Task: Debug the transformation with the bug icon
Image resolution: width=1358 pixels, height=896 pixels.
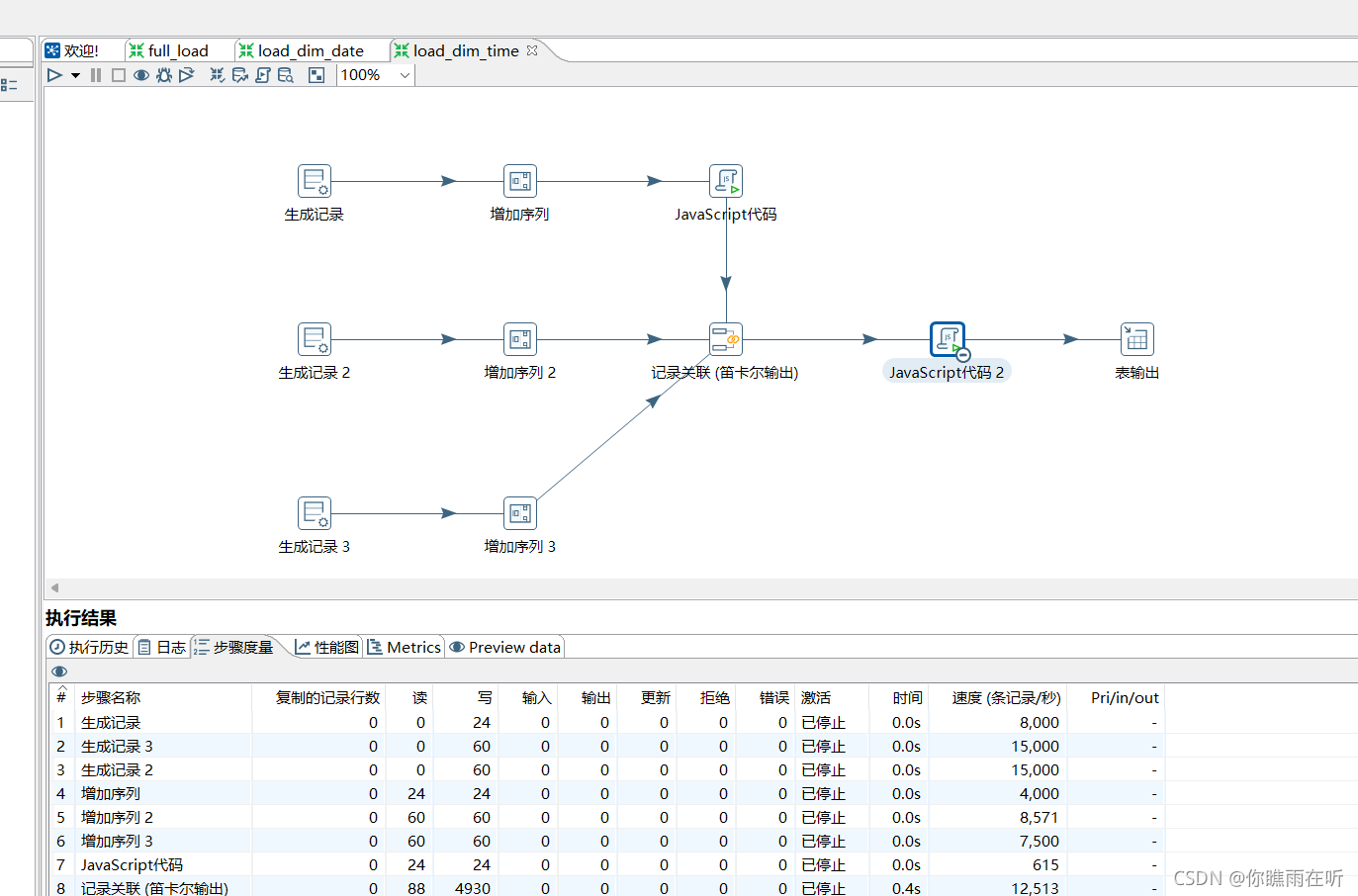Action: point(164,75)
